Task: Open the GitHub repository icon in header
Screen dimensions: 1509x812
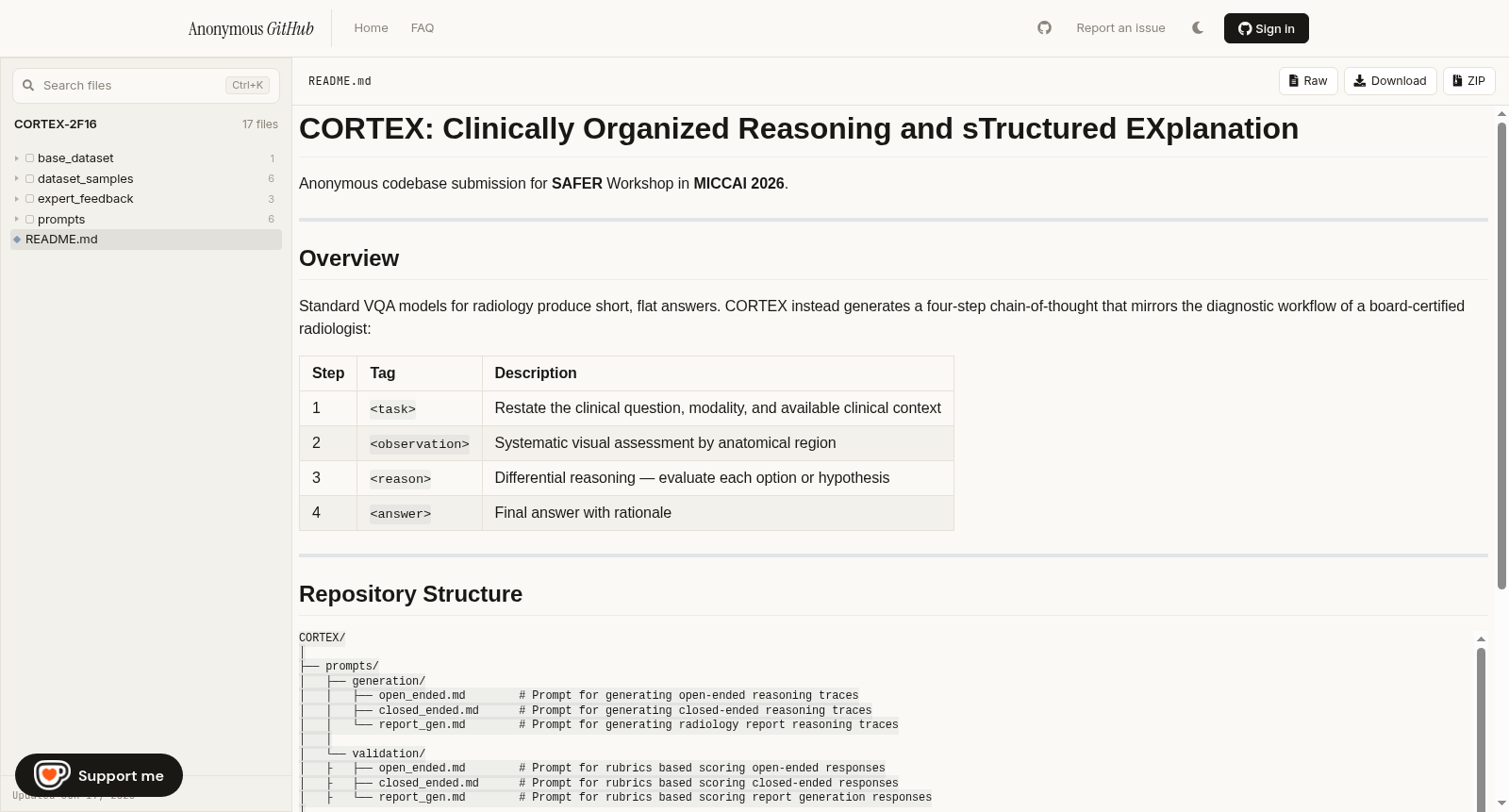Action: pyautogui.click(x=1044, y=28)
